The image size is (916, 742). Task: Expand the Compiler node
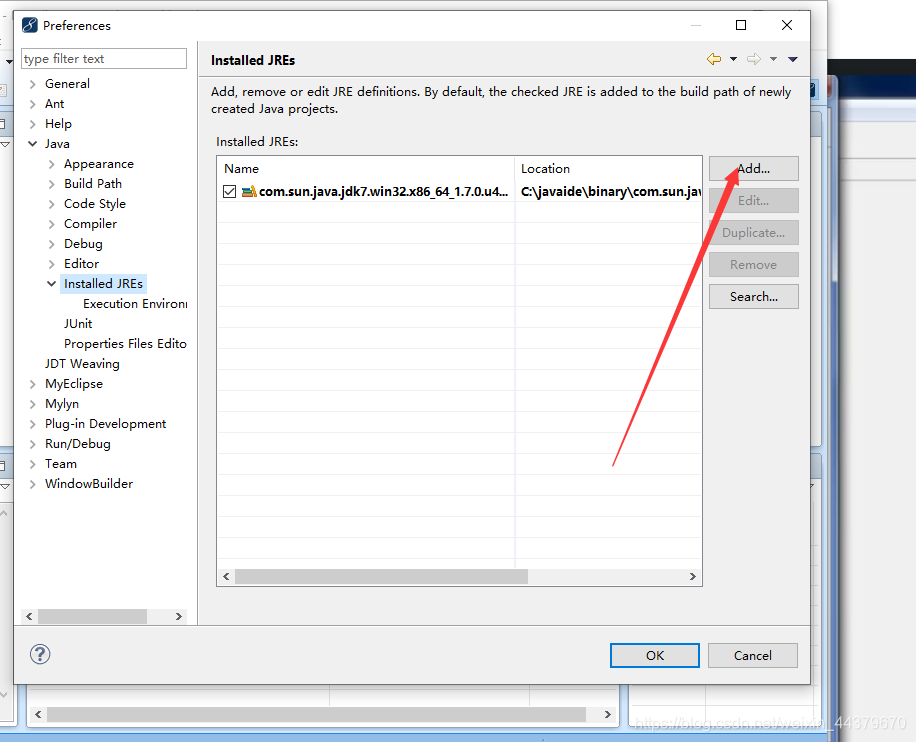pyautogui.click(x=51, y=224)
